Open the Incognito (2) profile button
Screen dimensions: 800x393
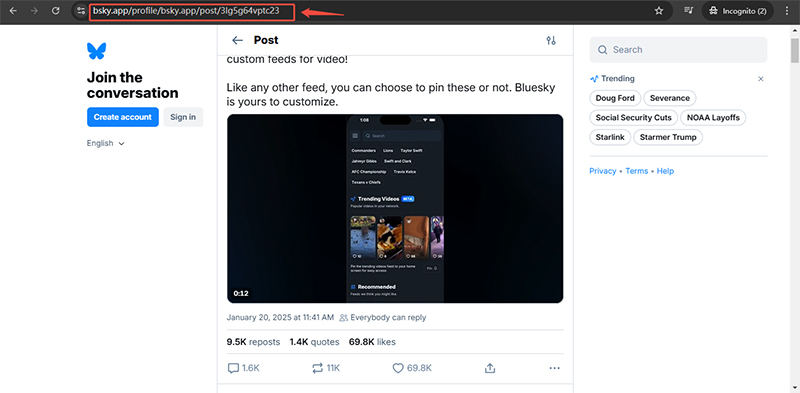tap(738, 11)
